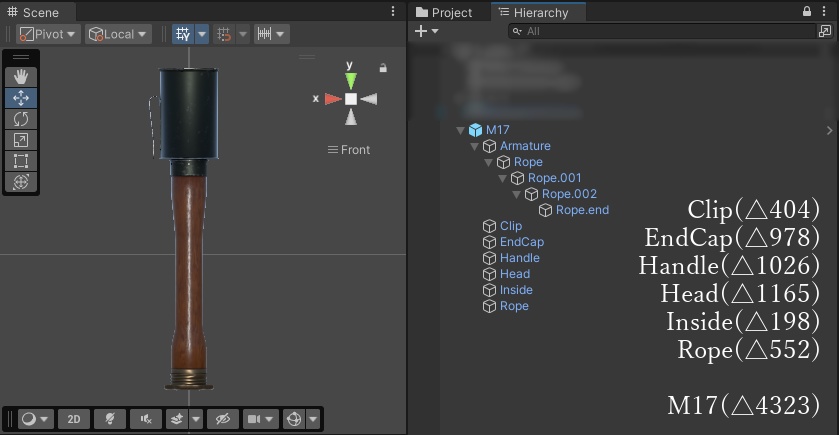
Task: Select the Rotate tool
Action: tap(21, 119)
